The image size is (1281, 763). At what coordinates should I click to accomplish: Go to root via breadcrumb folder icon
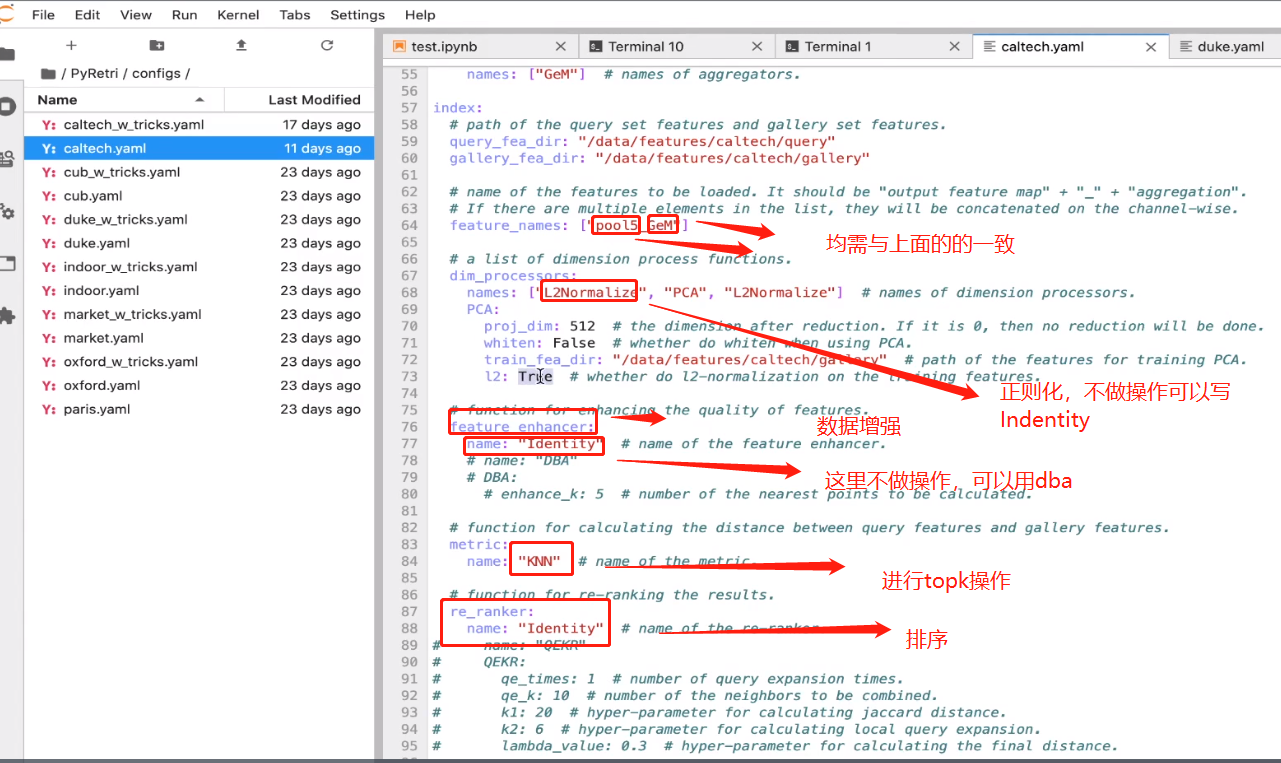pos(48,74)
